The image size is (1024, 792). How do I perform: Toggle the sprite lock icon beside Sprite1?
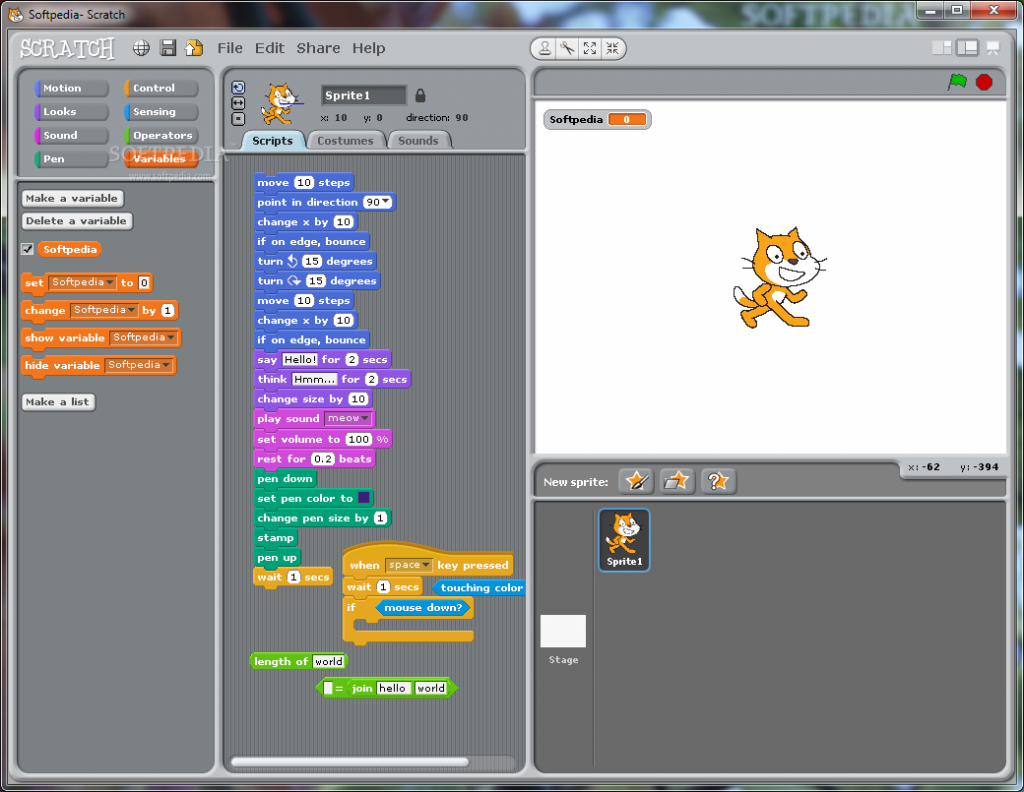419,95
